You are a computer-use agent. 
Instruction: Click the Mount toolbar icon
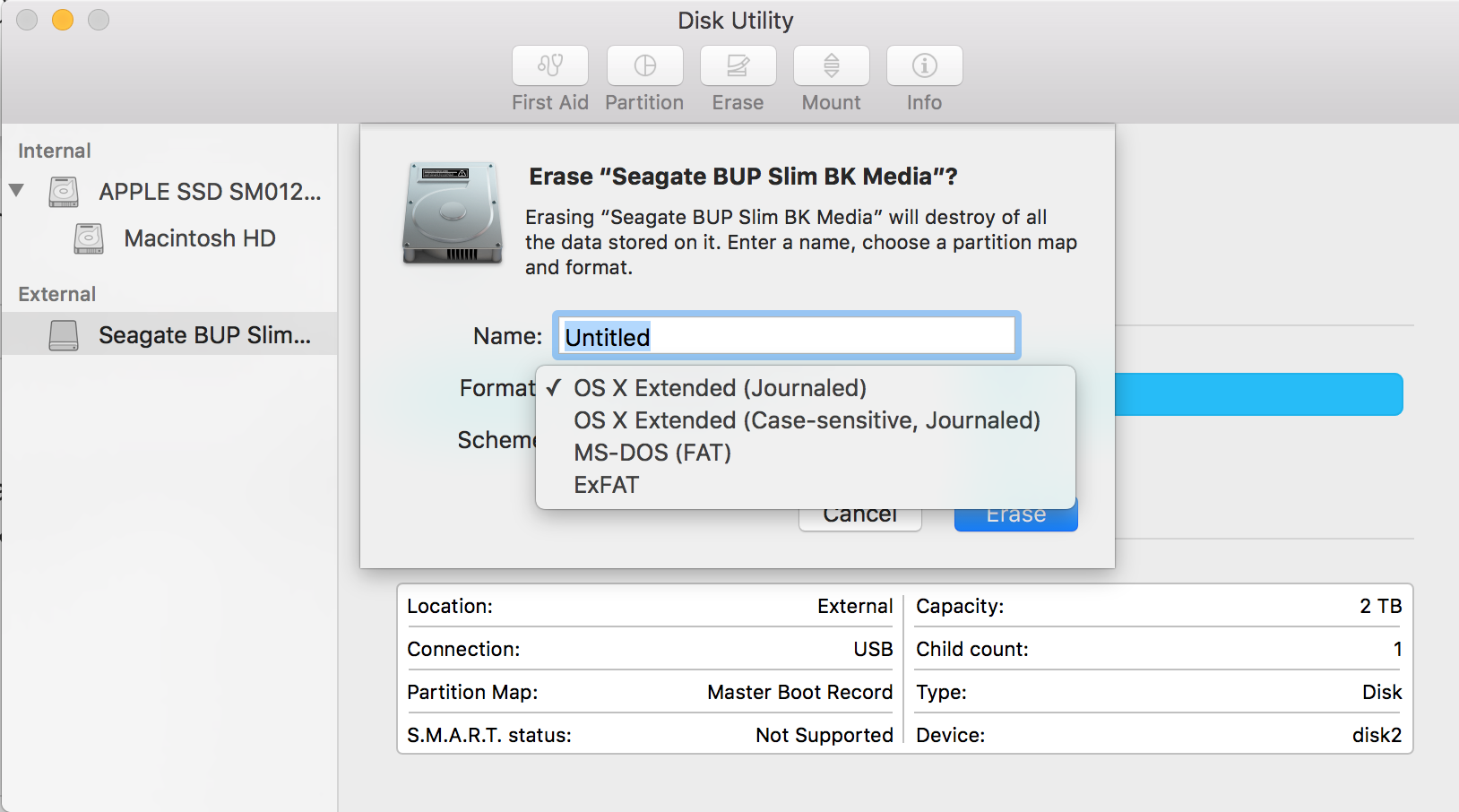(832, 65)
